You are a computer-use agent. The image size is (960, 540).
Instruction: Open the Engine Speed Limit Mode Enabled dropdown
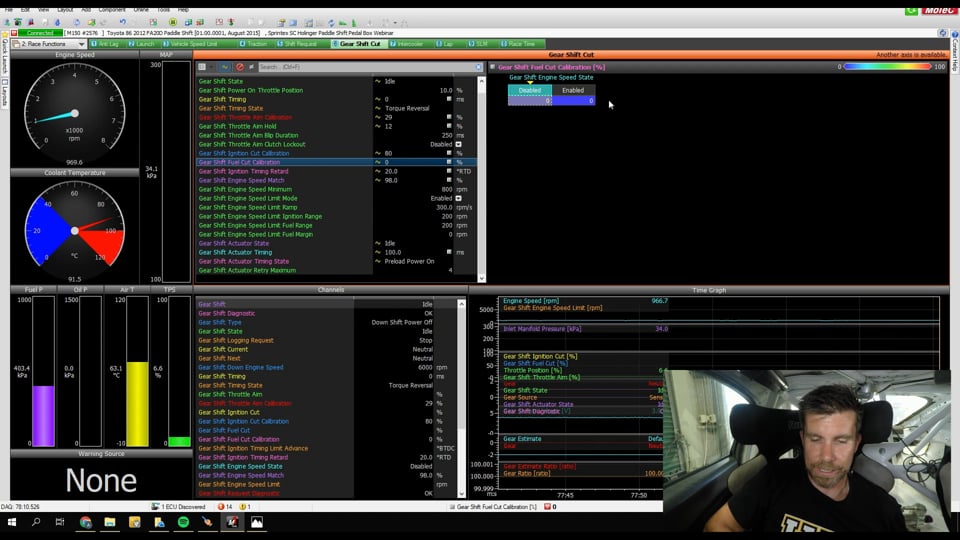(458, 198)
